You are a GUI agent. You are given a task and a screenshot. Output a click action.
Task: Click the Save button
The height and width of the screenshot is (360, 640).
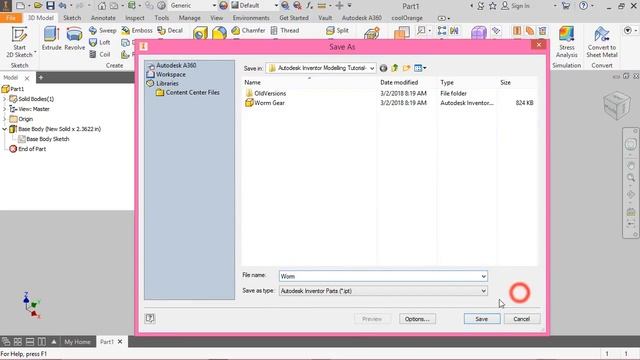pyautogui.click(x=482, y=319)
